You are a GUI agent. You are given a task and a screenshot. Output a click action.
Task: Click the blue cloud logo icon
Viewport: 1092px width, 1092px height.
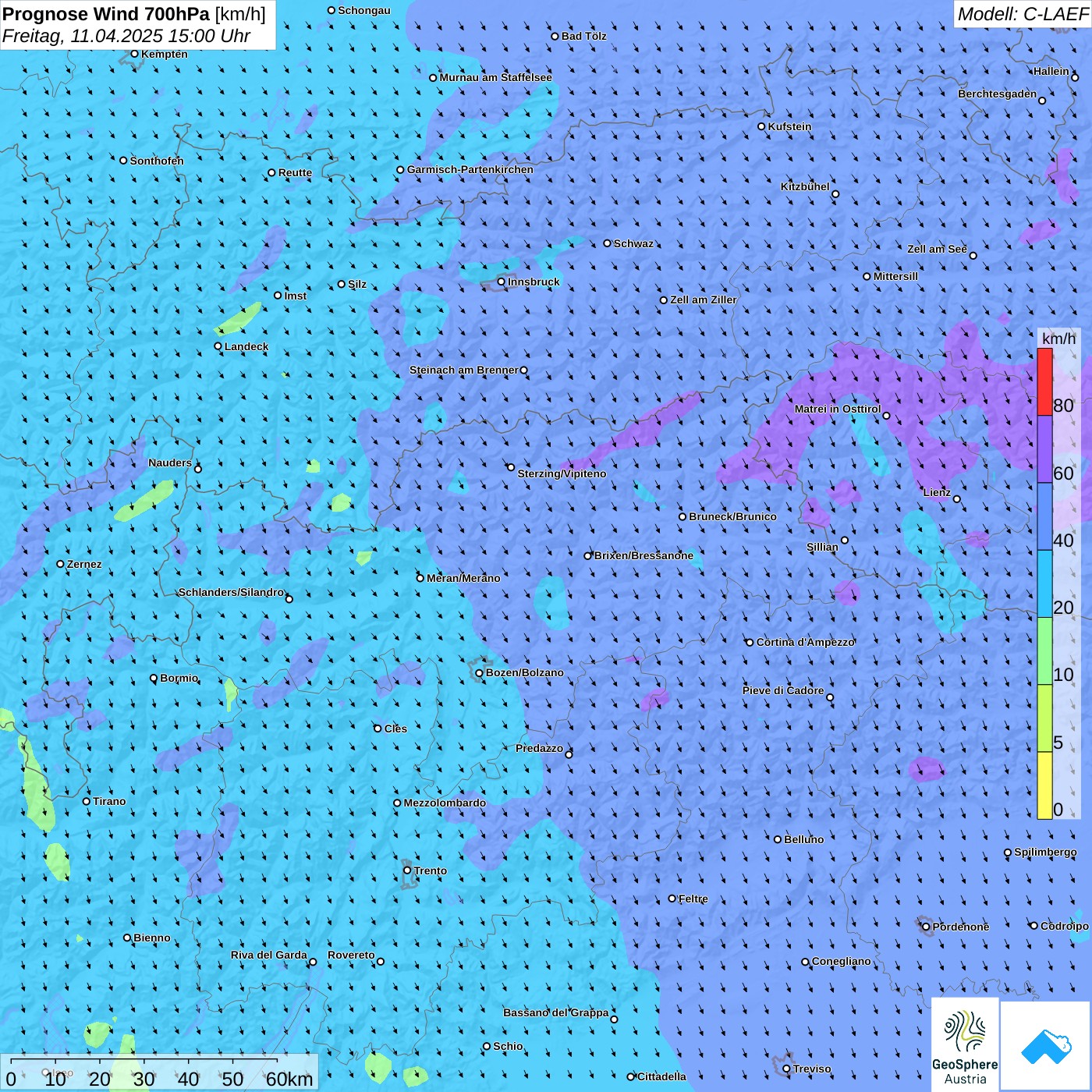pyautogui.click(x=1045, y=1045)
